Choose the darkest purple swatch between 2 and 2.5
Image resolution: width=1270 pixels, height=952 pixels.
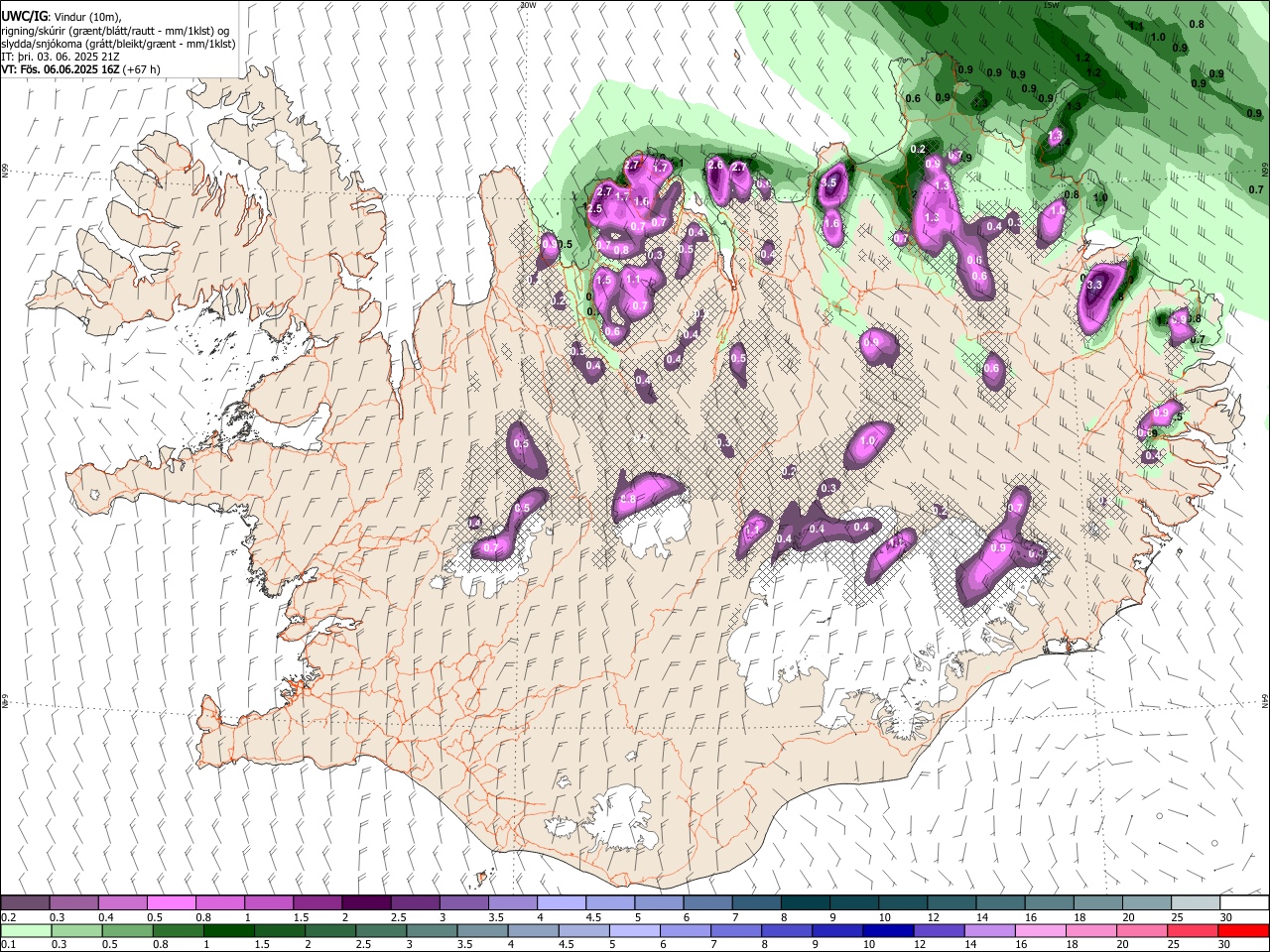tap(365, 903)
